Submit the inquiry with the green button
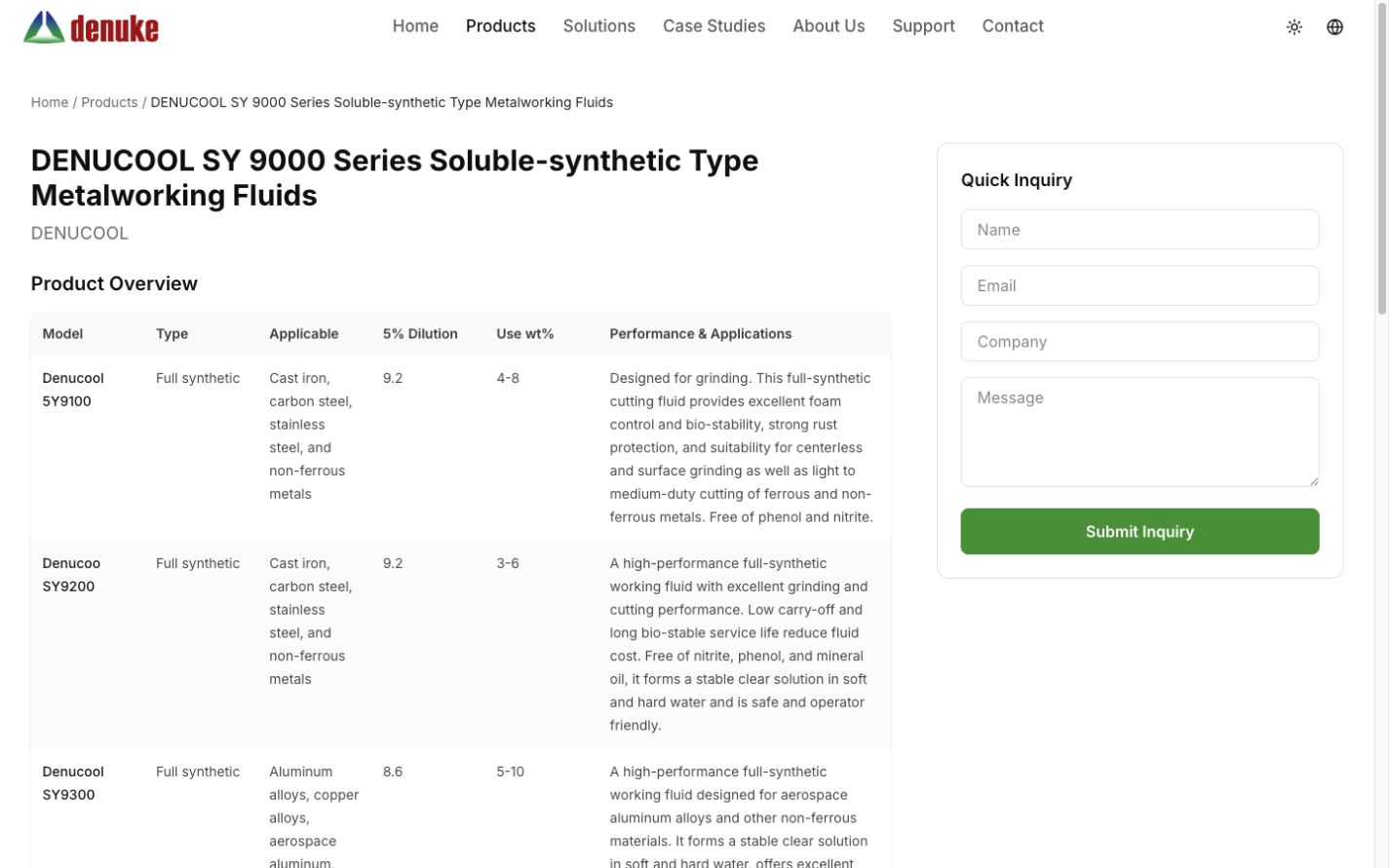The height and width of the screenshot is (868, 1389). pos(1139,531)
